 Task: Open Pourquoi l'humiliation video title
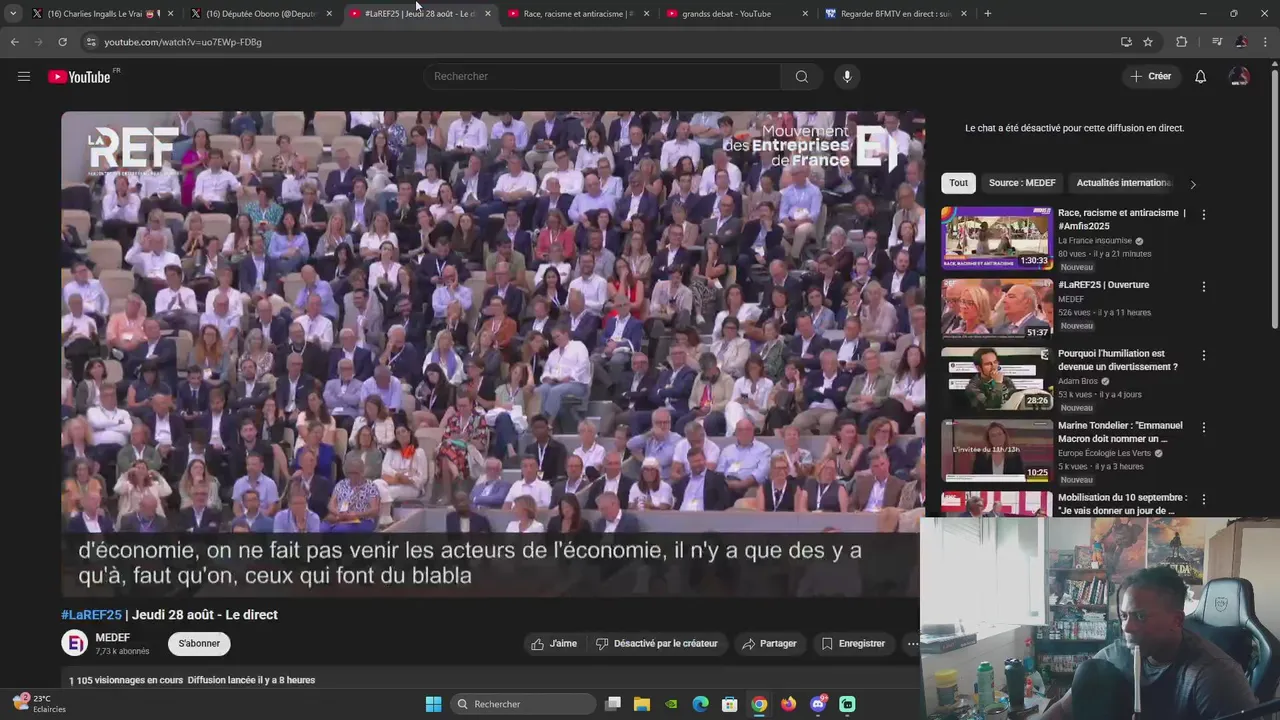point(1118,360)
